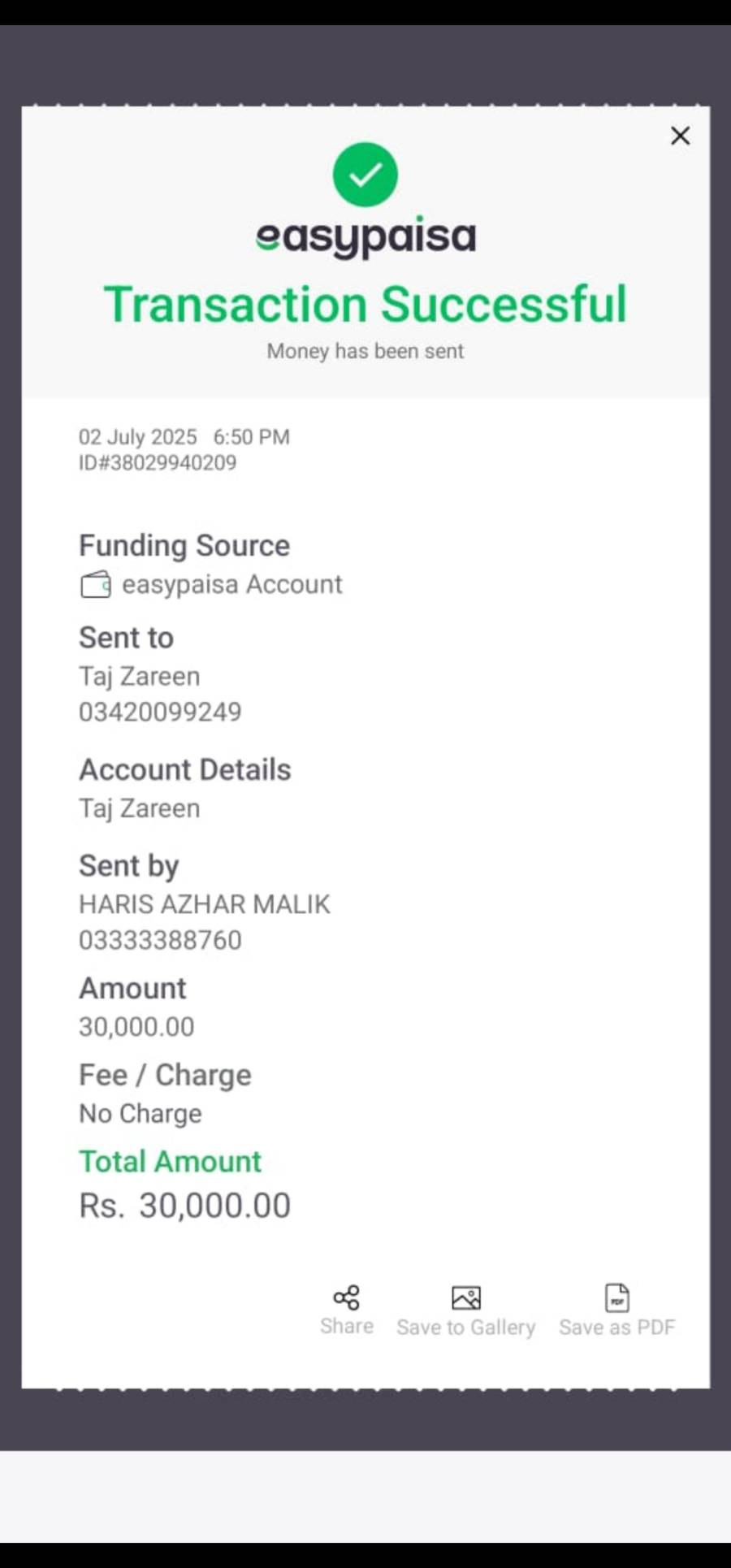Click the No Charge fee text
731x1568 pixels.
[x=140, y=1113]
